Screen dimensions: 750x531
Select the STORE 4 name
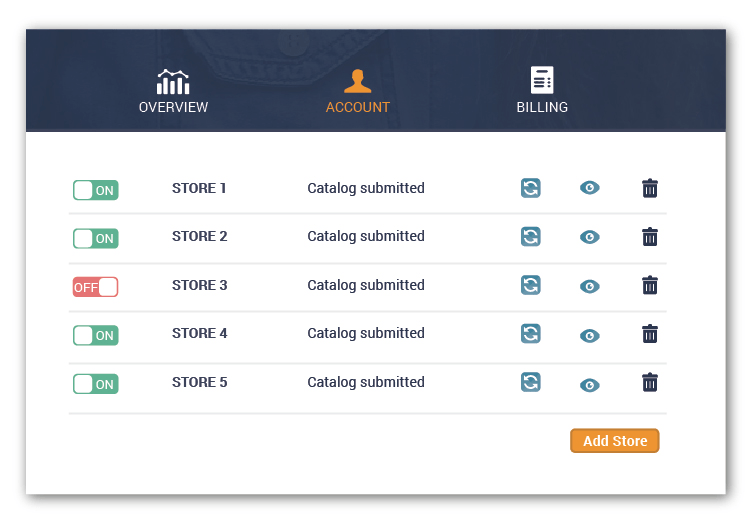point(199,333)
